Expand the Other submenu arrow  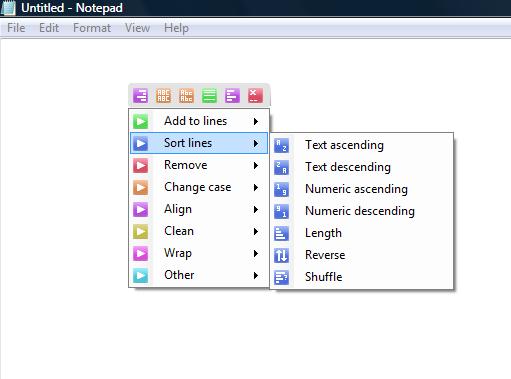[x=256, y=275]
